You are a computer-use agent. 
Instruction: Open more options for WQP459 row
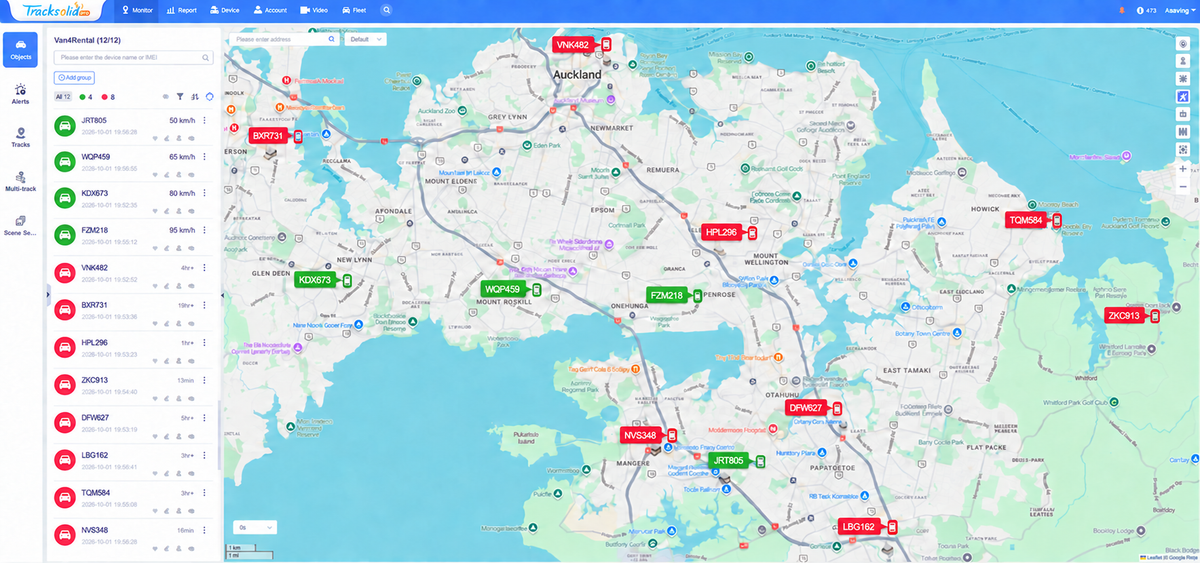pos(204,157)
